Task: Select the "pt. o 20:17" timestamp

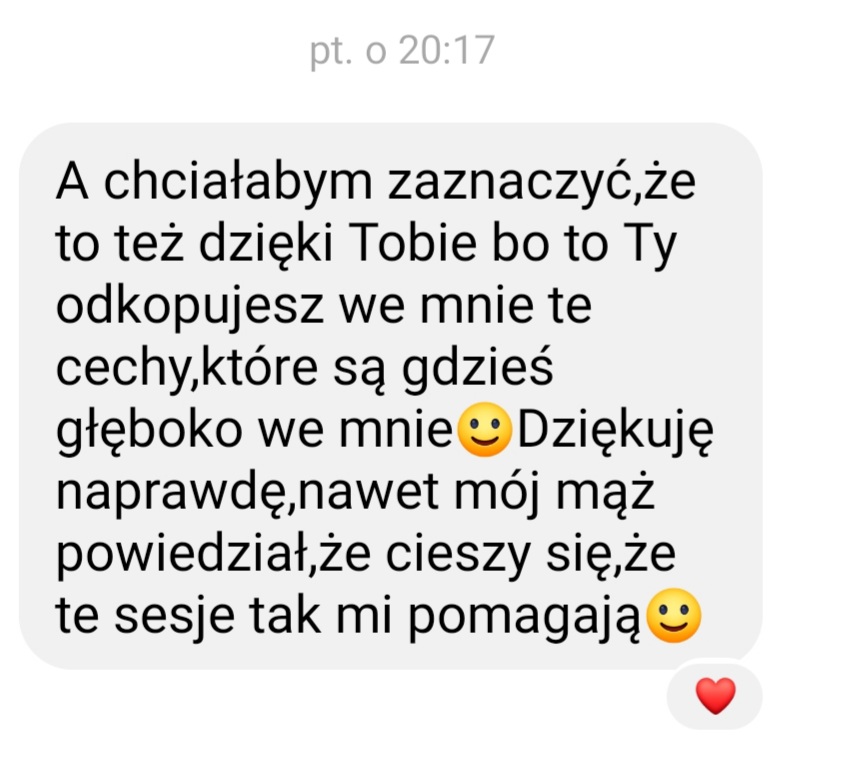Action: [402, 51]
